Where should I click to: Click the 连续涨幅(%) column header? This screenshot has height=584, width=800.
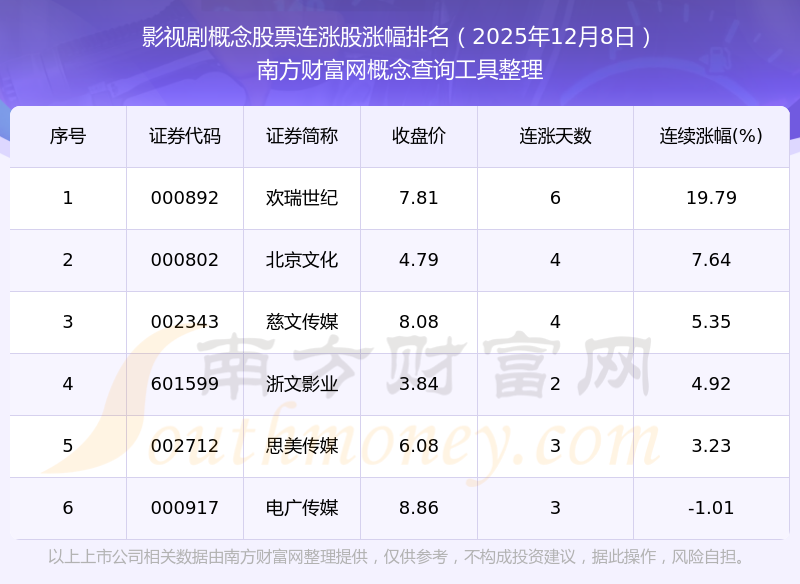pos(711,136)
